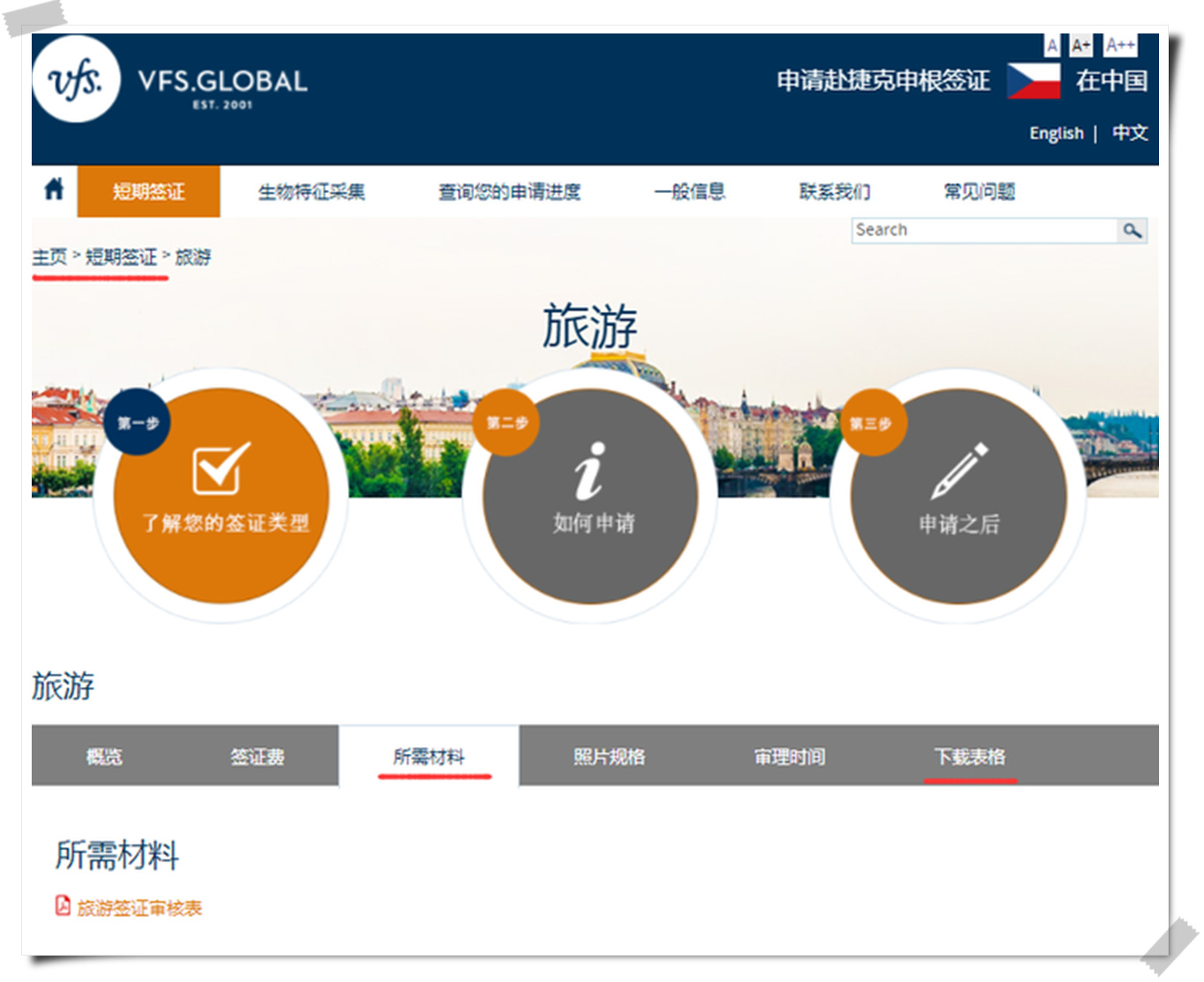1204x982 pixels.
Task: Click the Czech Republic flag icon
Action: pyautogui.click(x=1033, y=81)
